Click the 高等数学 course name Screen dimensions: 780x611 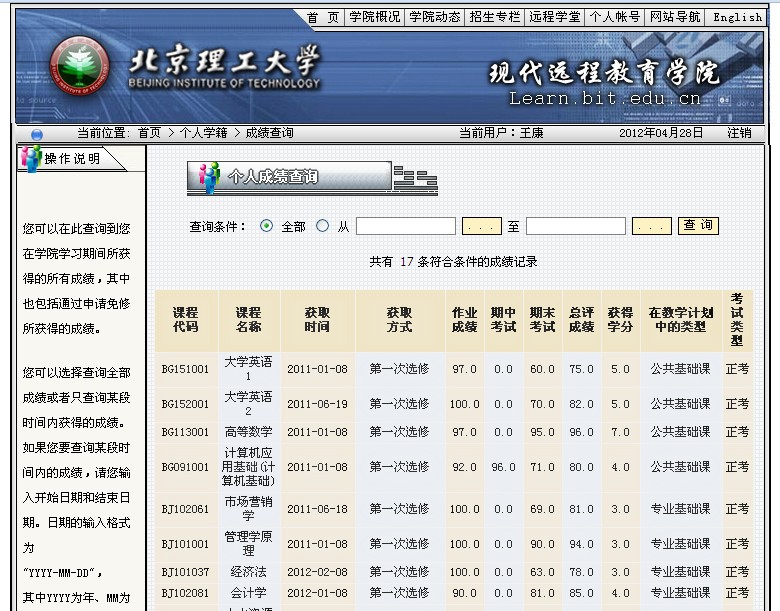[248, 432]
